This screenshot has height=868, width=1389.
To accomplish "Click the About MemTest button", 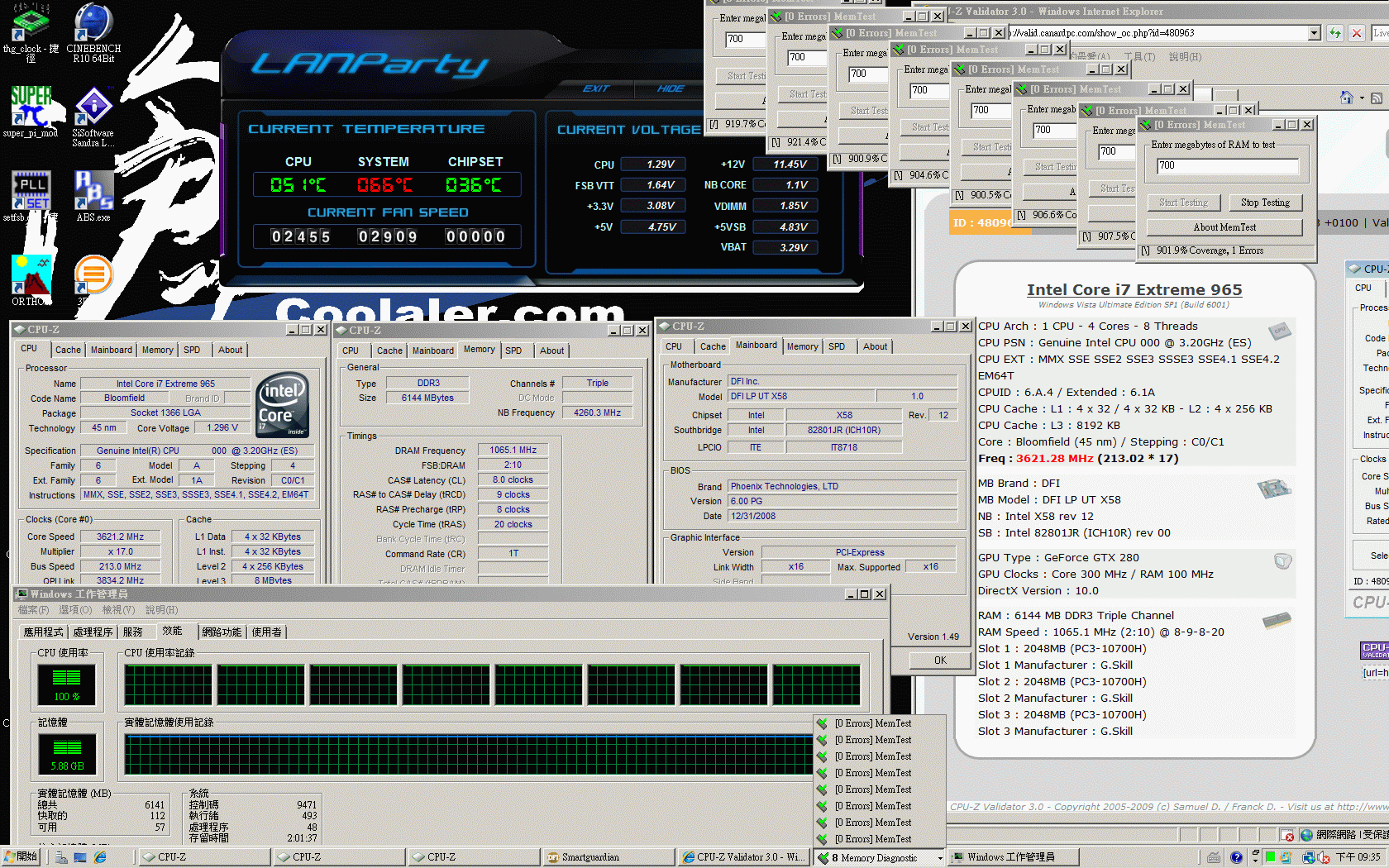I will coord(1224,227).
